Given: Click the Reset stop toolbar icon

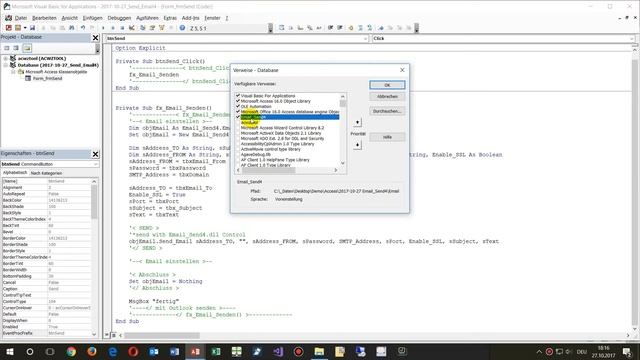Looking at the screenshot, I should pos(122,28).
